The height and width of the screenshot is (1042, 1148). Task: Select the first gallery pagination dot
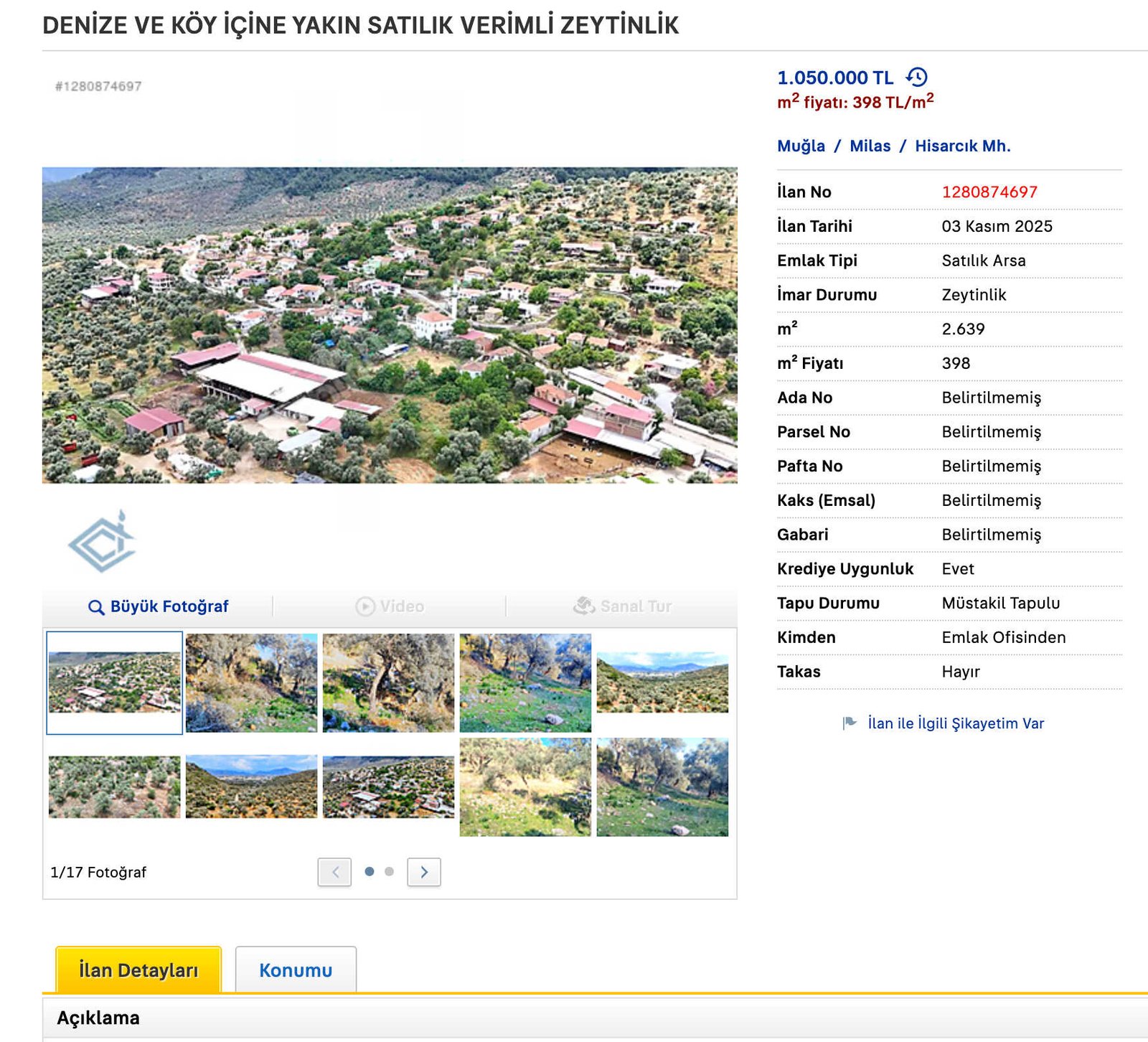coord(370,871)
